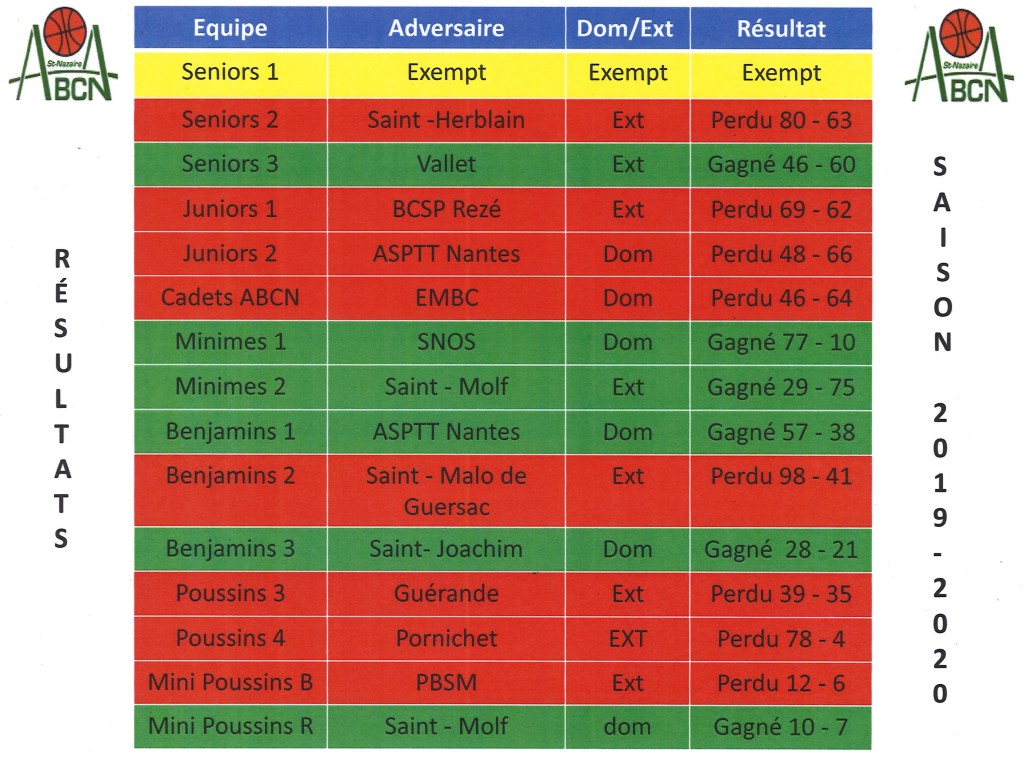This screenshot has width=1024, height=759.
Task: Select the Perdu 98 - 41 result
Action: [x=781, y=476]
